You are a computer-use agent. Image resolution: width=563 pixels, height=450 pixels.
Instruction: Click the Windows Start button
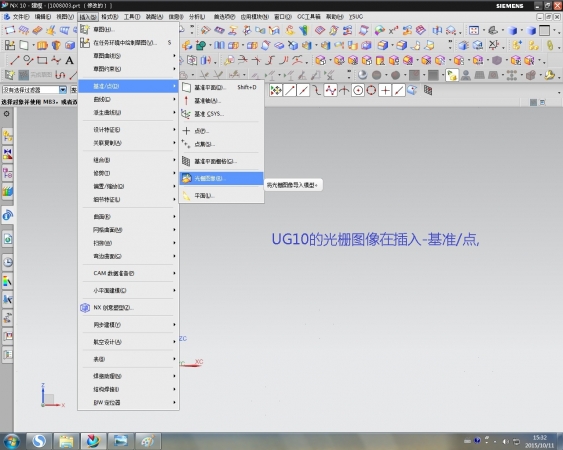click(x=11, y=441)
